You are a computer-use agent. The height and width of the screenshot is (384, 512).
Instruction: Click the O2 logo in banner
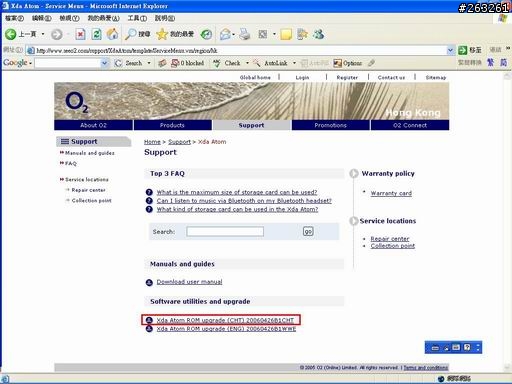point(77,102)
